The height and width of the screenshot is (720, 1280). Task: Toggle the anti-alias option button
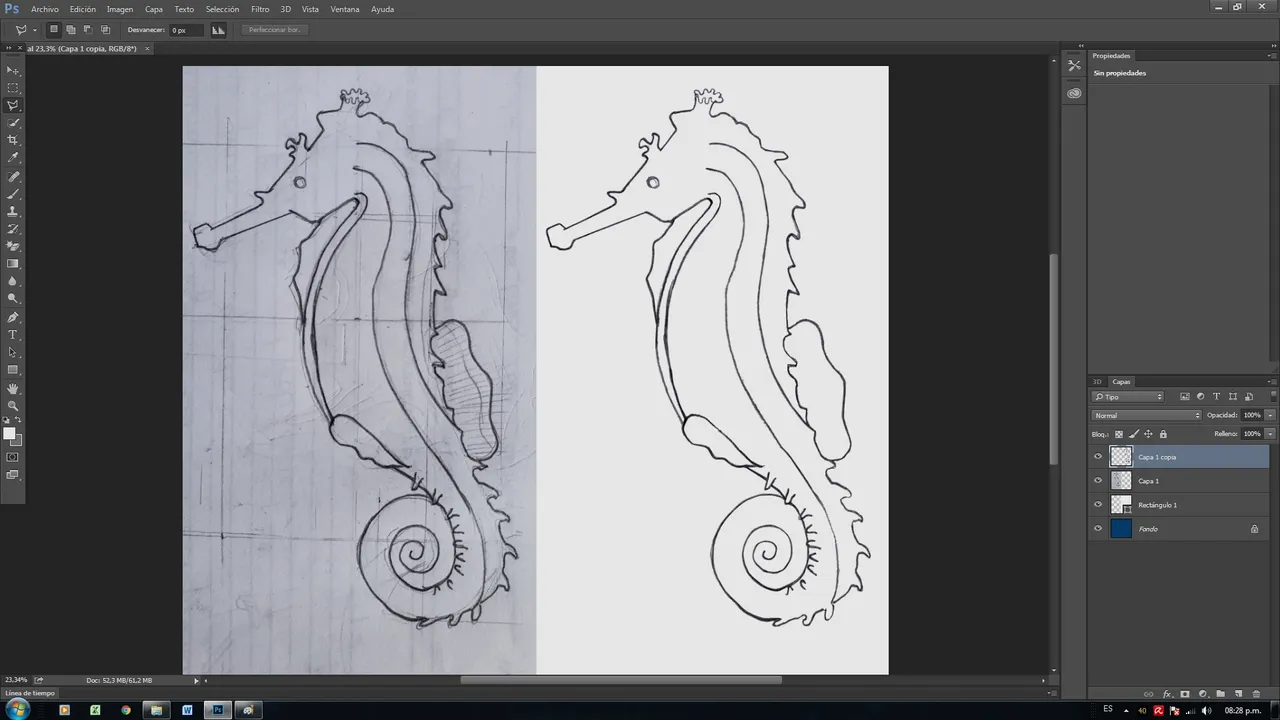218,30
